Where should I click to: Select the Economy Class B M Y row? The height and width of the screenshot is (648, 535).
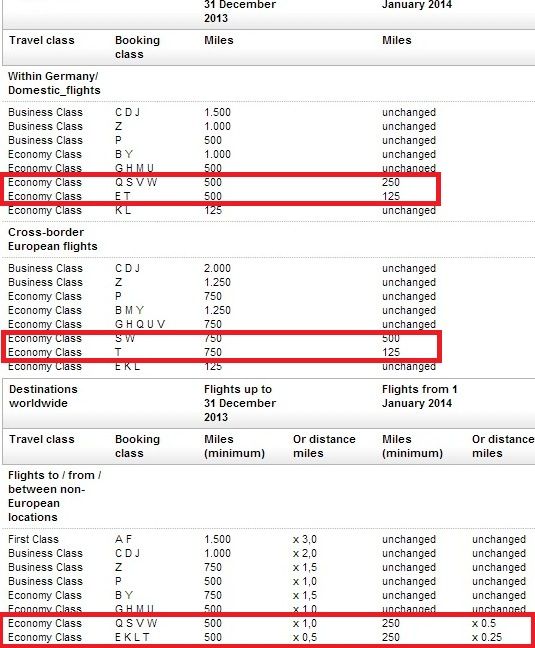[x=222, y=310]
